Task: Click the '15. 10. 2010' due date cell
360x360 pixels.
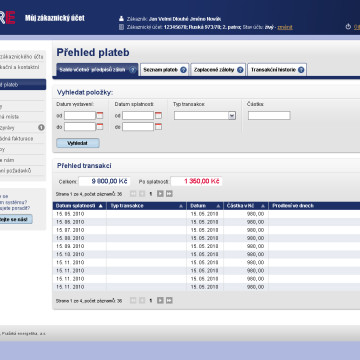Action: pyautogui.click(x=70, y=254)
